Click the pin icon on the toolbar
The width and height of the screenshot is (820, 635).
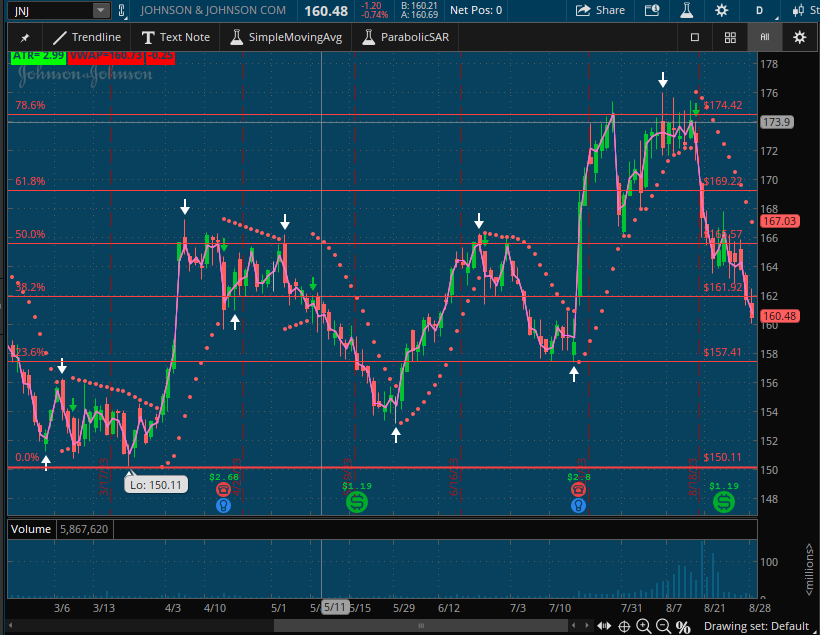[25, 37]
